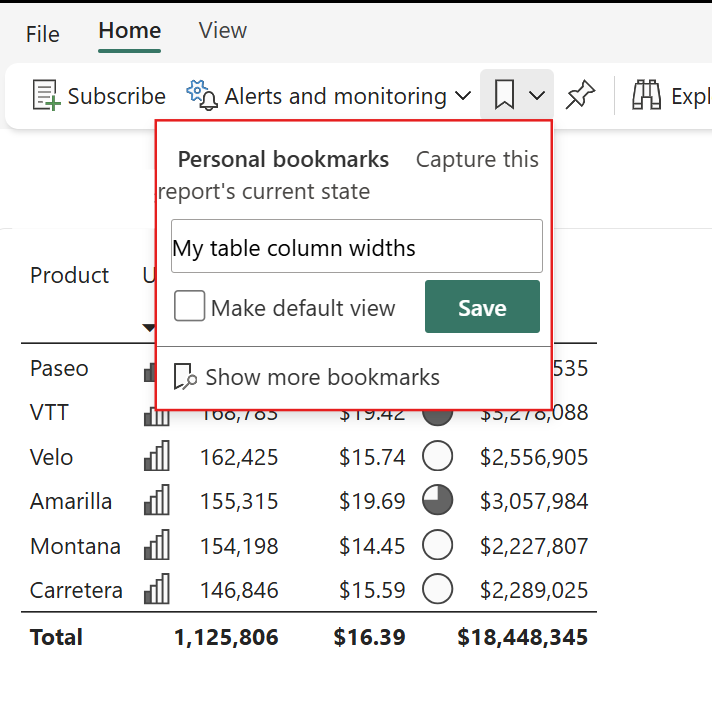Image resolution: width=712 pixels, height=707 pixels.
Task: Select the Carretera product cell
Action: click(76, 591)
